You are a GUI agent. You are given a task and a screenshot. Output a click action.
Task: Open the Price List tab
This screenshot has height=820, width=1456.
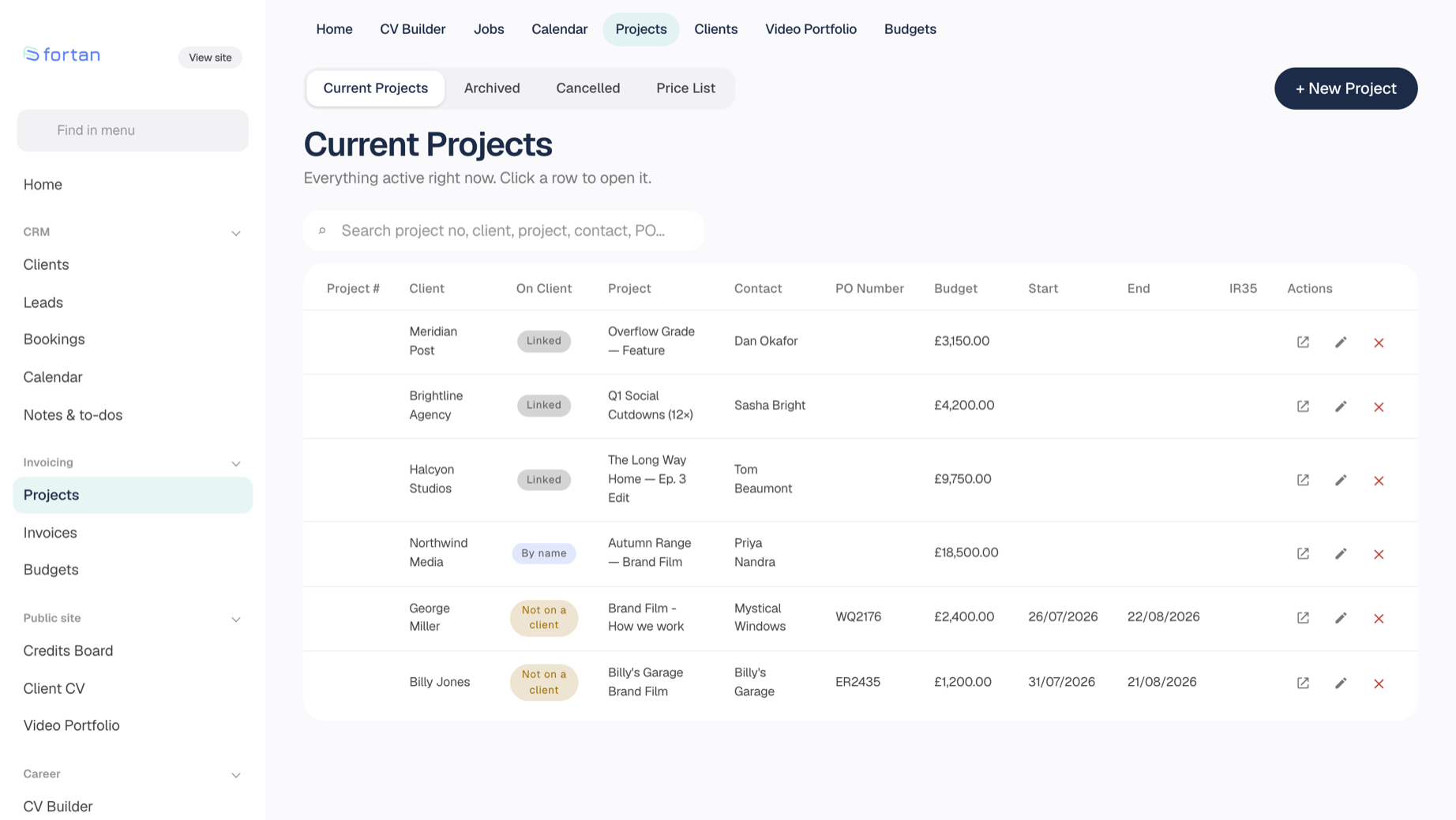[685, 88]
